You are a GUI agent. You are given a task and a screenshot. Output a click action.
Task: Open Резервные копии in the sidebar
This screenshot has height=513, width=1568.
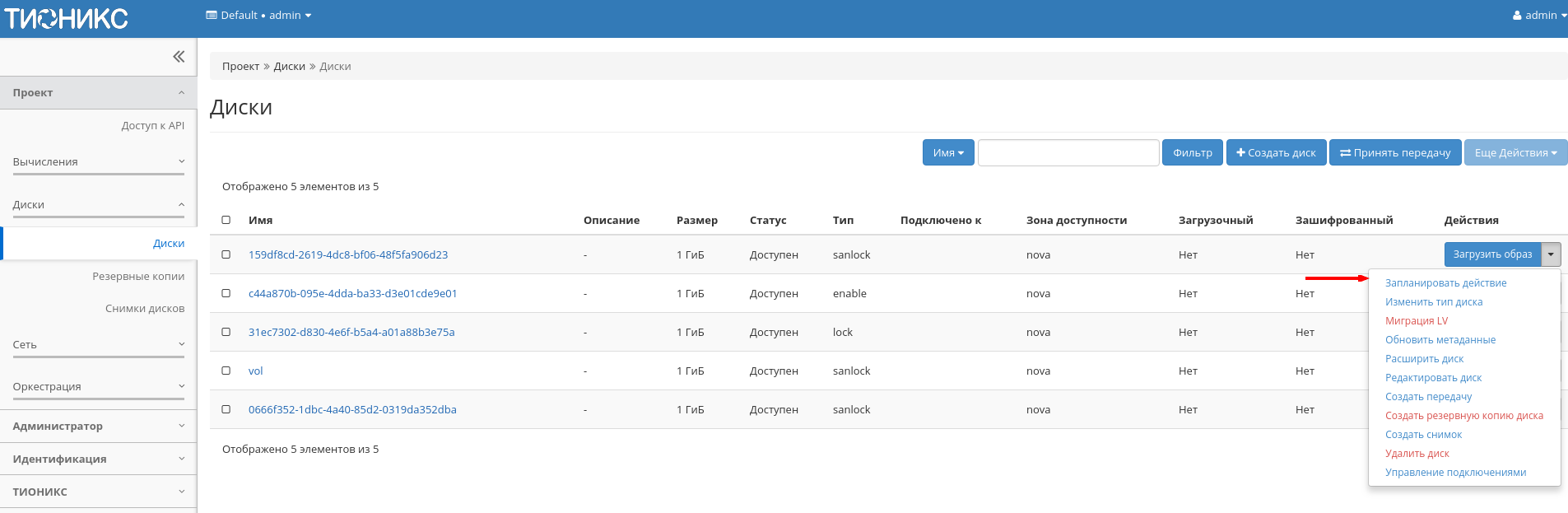click(x=138, y=276)
